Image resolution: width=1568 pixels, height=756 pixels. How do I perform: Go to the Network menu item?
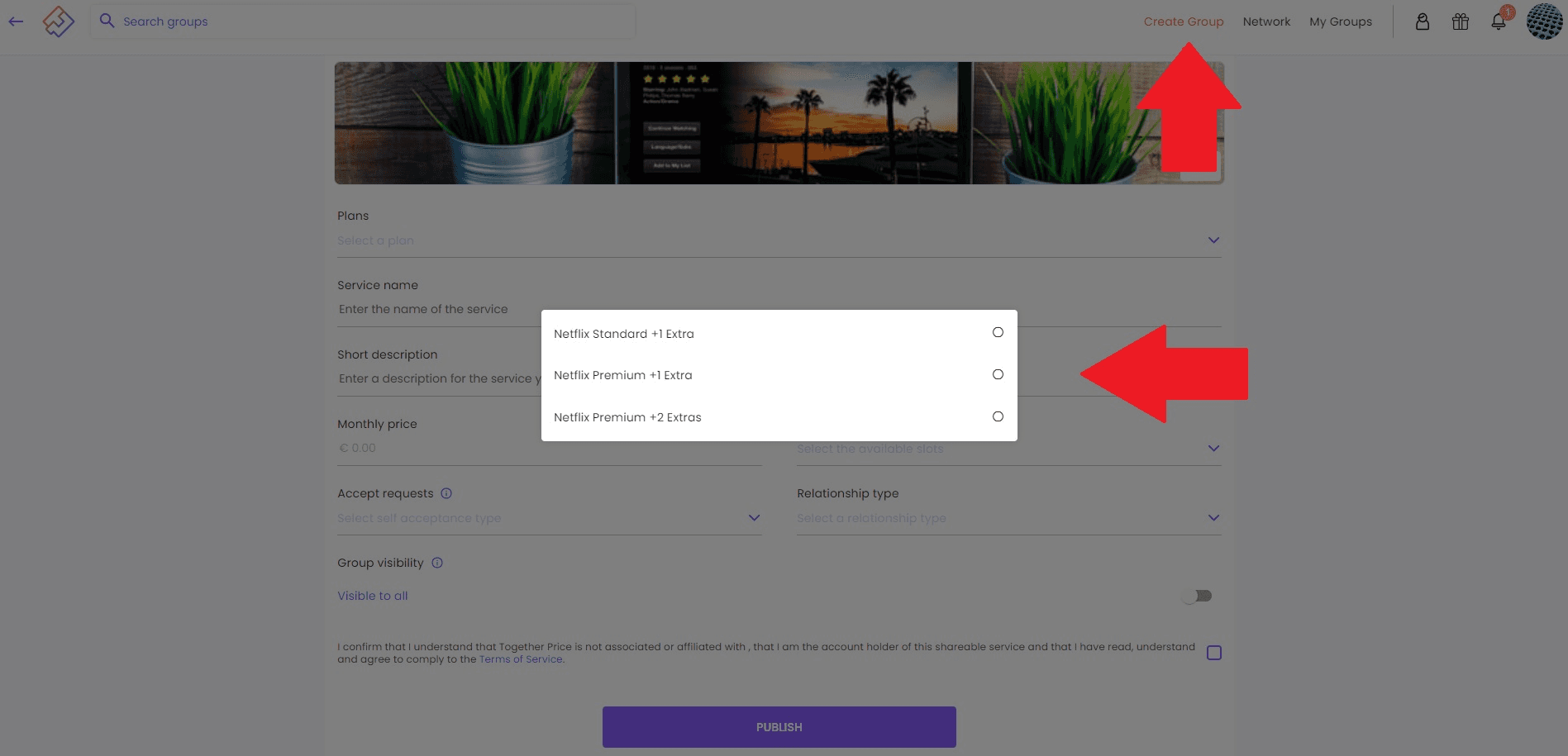pos(1265,21)
